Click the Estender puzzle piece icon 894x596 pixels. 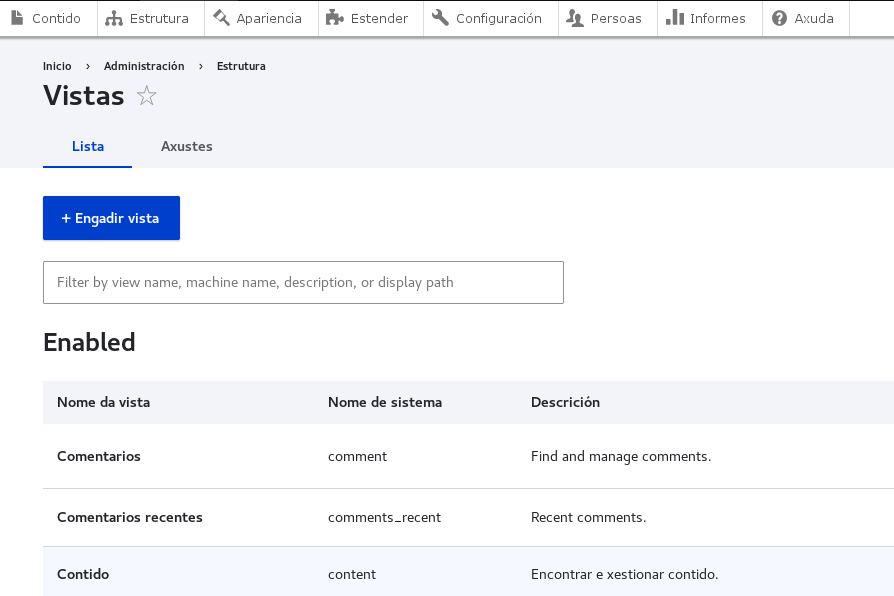[x=335, y=18]
